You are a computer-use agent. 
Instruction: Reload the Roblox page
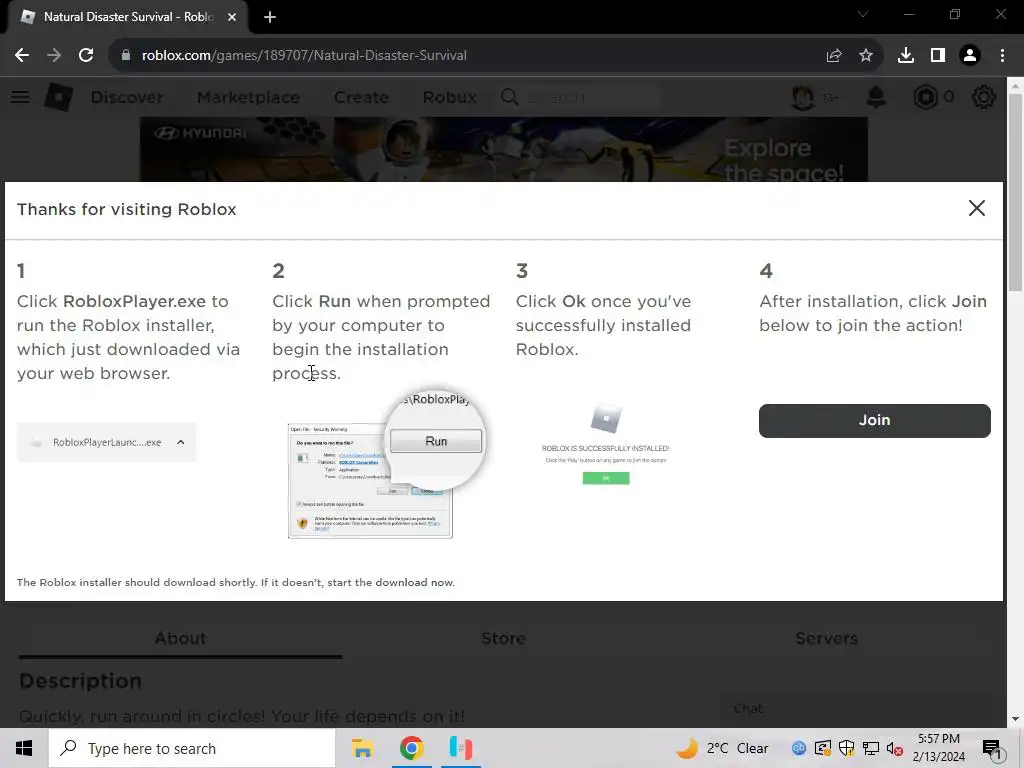86,56
